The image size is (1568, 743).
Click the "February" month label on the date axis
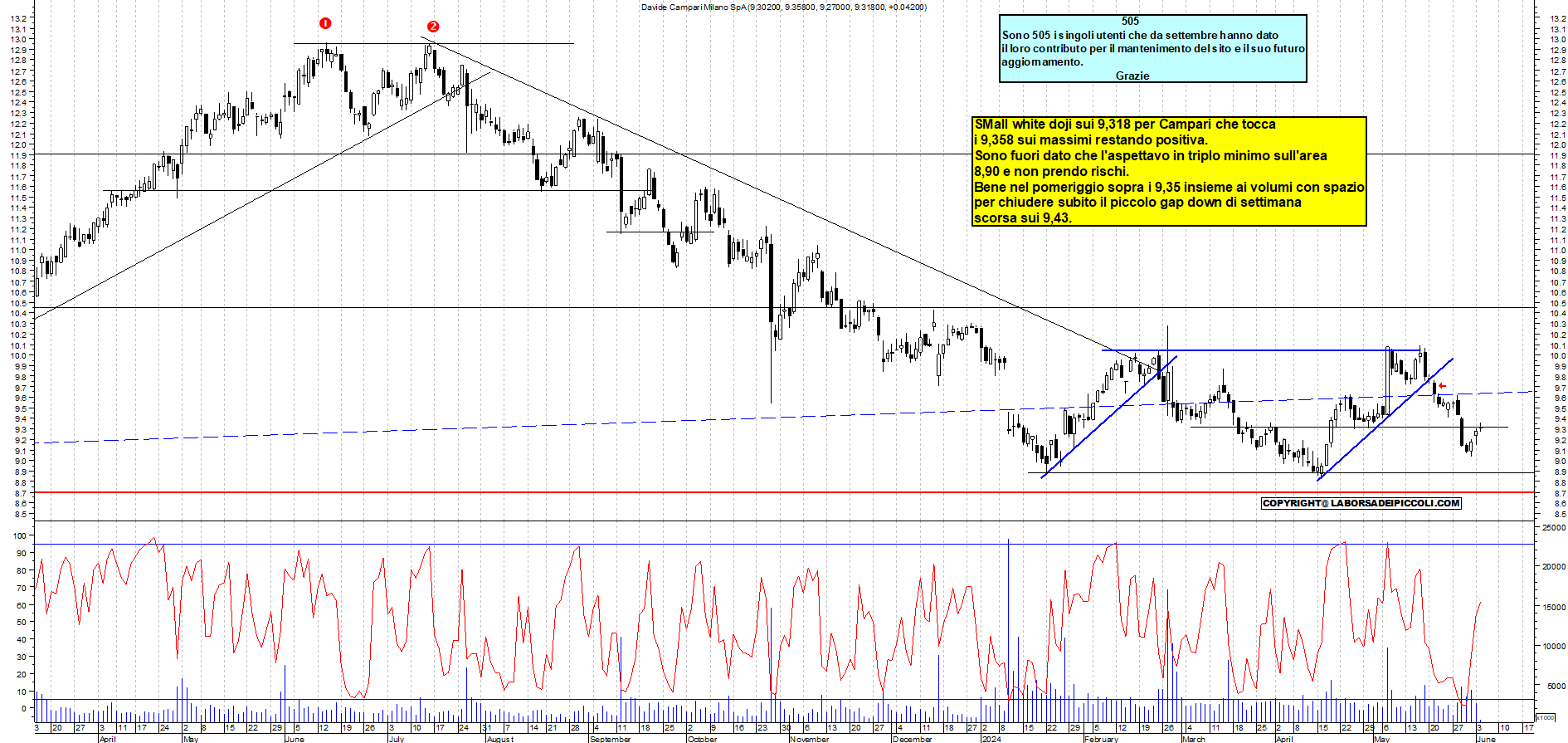pyautogui.click(x=1101, y=739)
